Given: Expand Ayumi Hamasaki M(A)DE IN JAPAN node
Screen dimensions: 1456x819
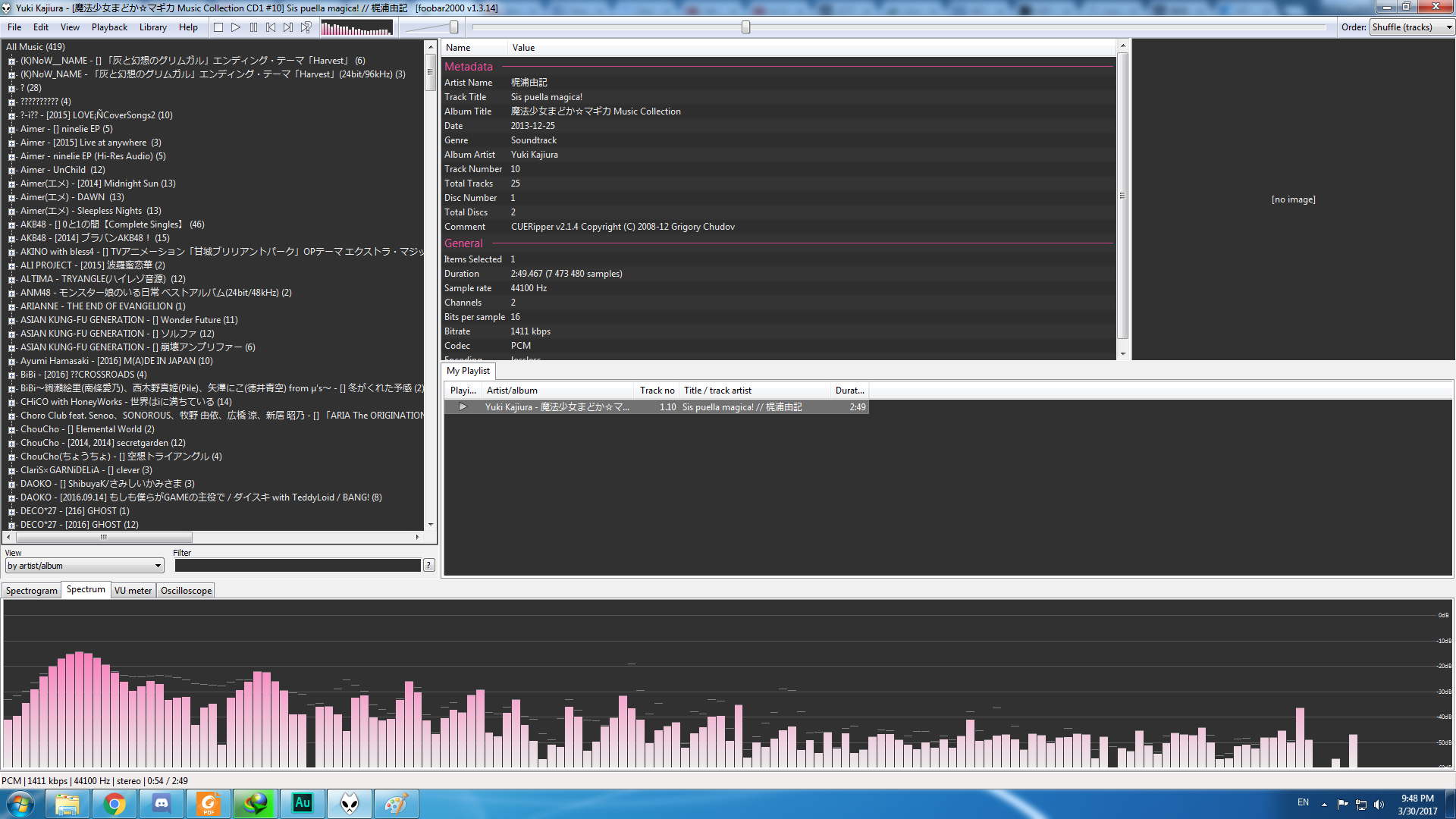Looking at the screenshot, I should tap(11, 362).
